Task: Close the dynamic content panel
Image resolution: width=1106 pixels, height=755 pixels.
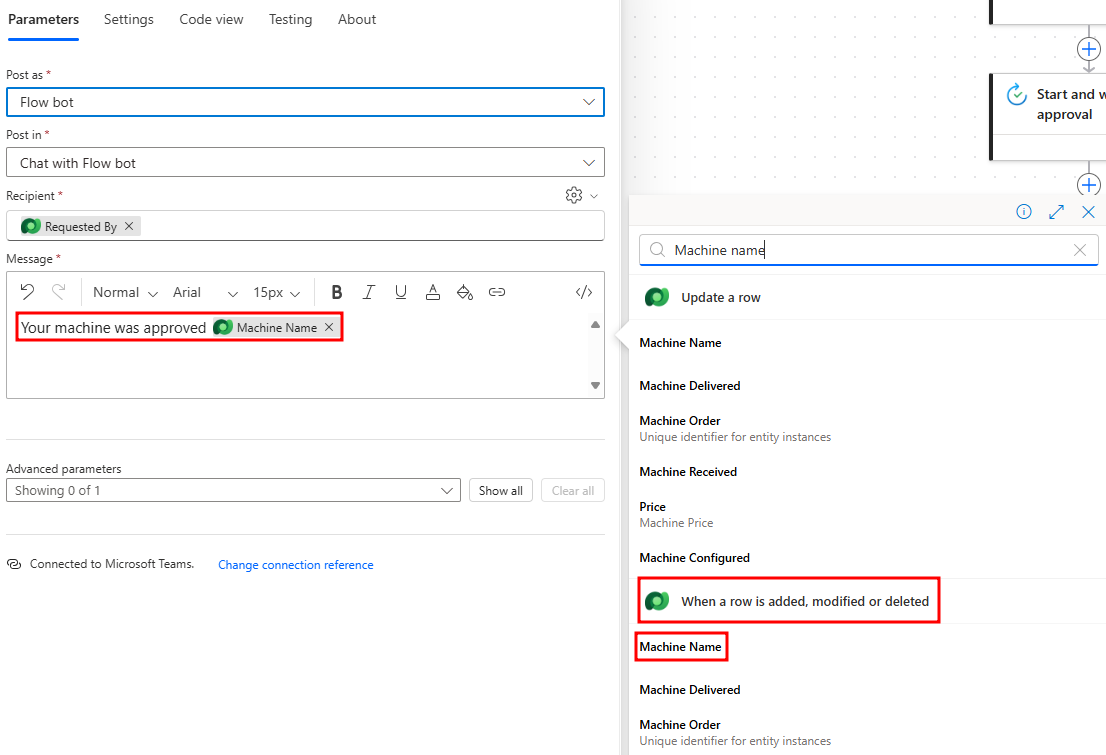Action: (1088, 212)
